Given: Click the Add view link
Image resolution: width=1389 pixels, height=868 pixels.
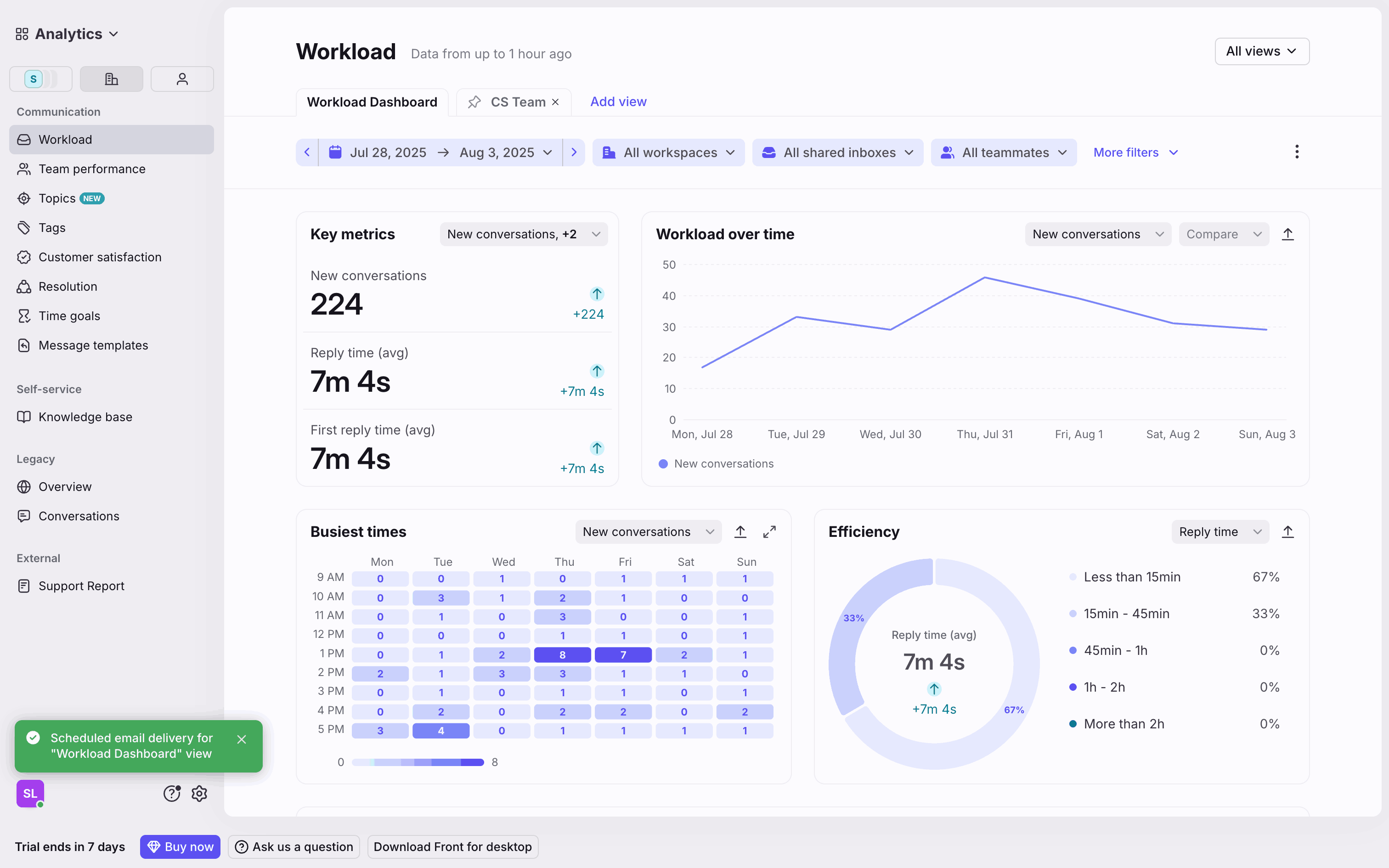Looking at the screenshot, I should click(x=618, y=101).
